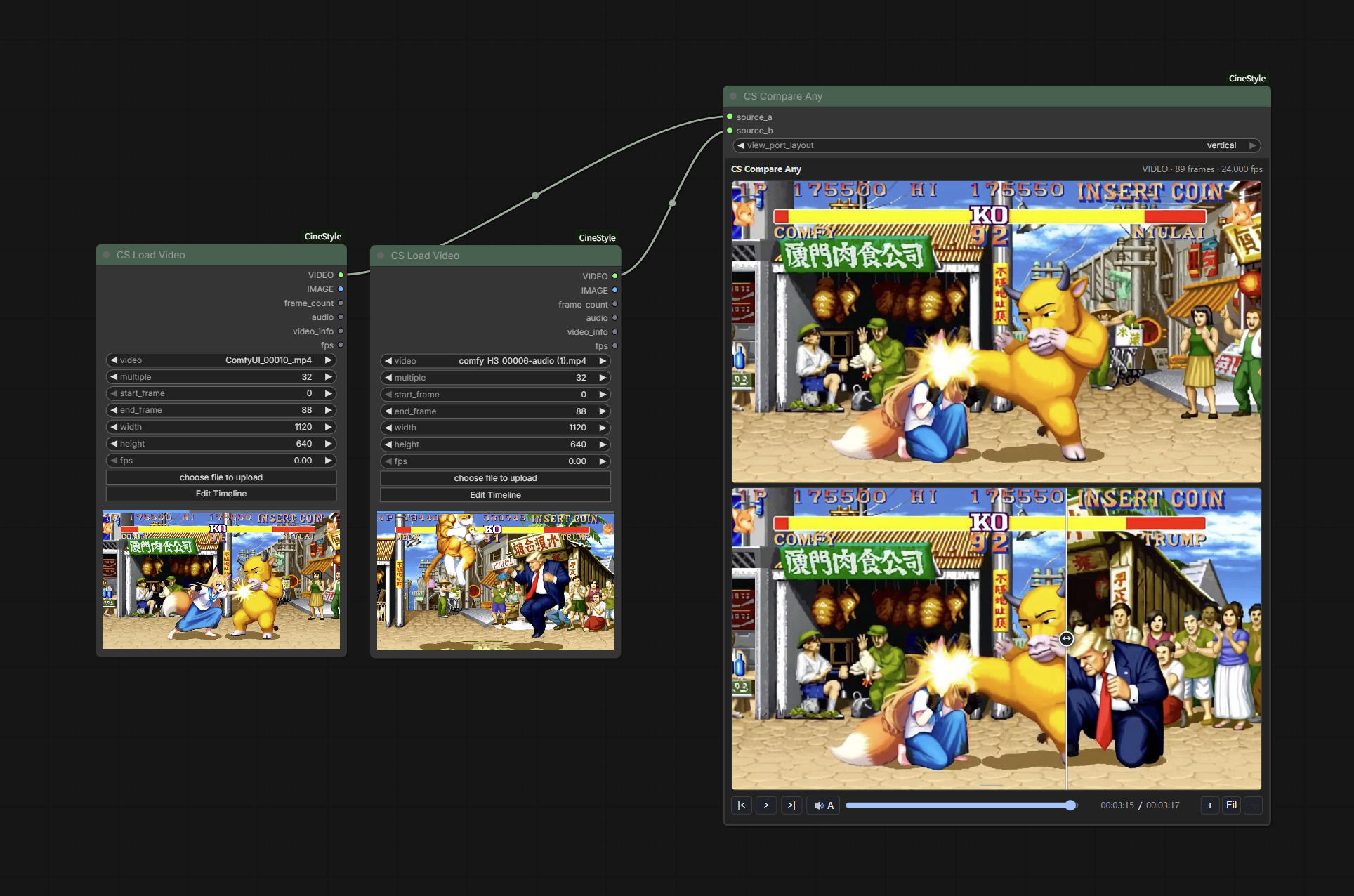Increase start_frame in second Load Video
1354x896 pixels.
point(603,395)
